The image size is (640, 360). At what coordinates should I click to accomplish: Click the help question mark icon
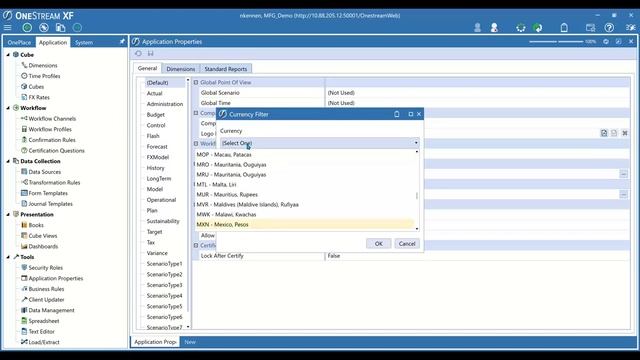pyautogui.click(x=609, y=28)
